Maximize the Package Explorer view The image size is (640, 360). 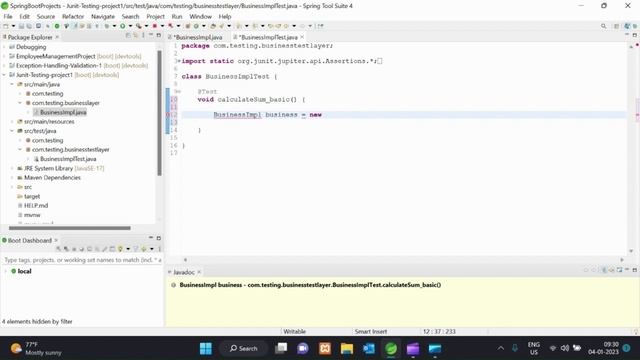click(x=159, y=36)
